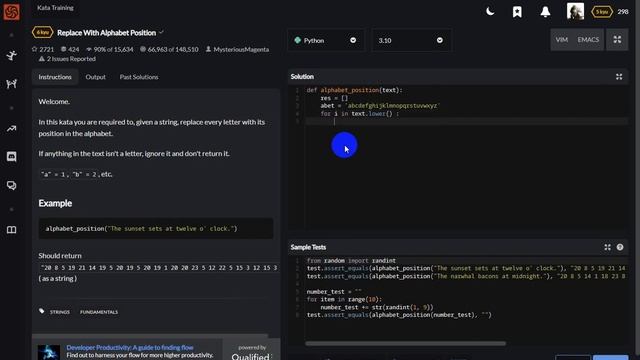The width and height of the screenshot is (640, 360).
Task: Switch to the Output tab
Action: (96, 77)
